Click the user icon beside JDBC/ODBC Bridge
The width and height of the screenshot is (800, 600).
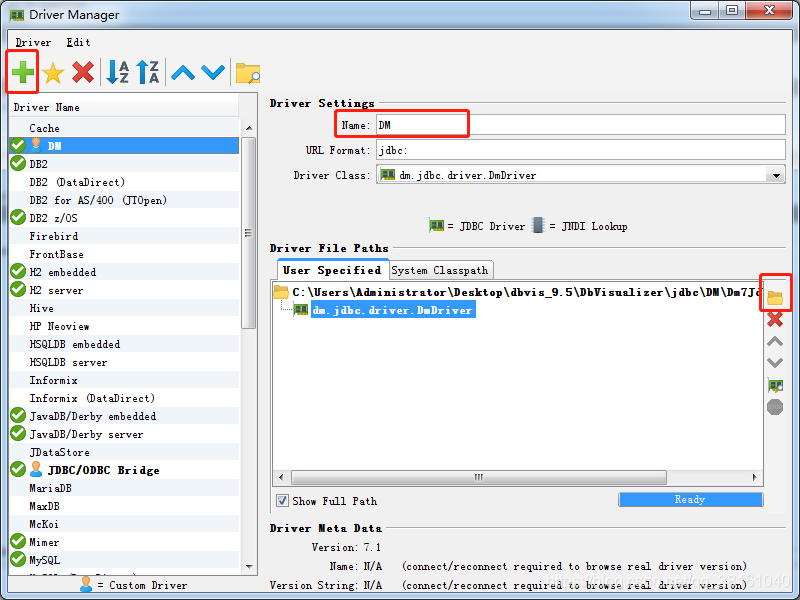[36, 469]
